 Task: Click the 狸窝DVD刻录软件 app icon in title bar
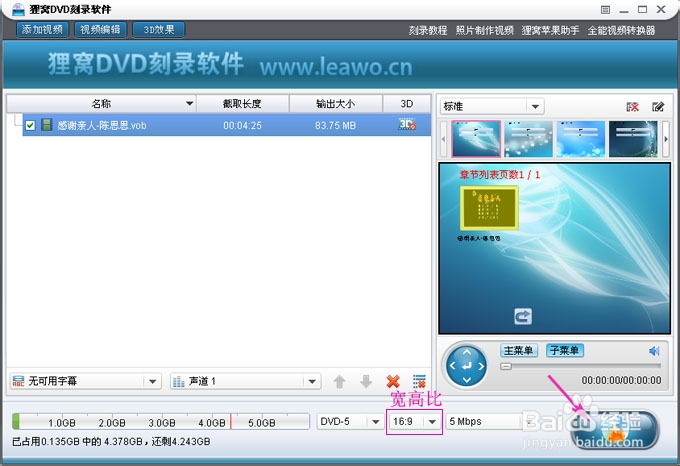click(18, 9)
